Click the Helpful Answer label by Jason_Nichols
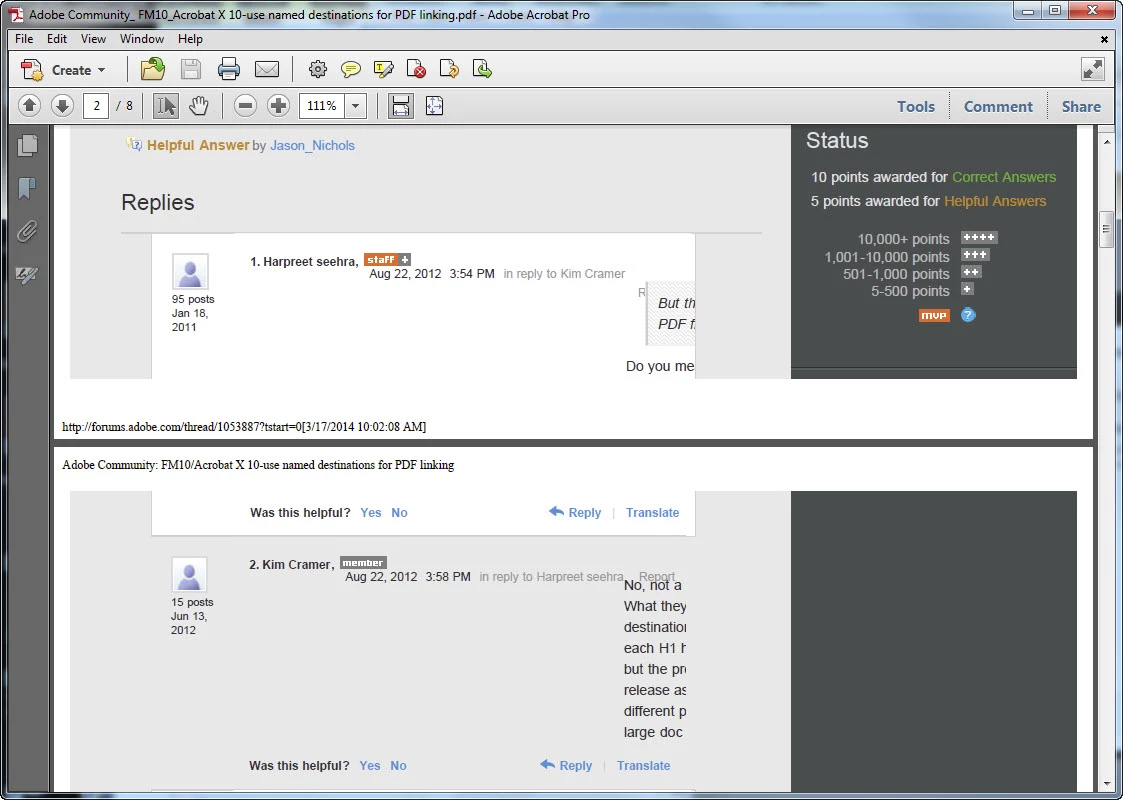Viewport: 1123px width, 800px height. pyautogui.click(x=198, y=145)
